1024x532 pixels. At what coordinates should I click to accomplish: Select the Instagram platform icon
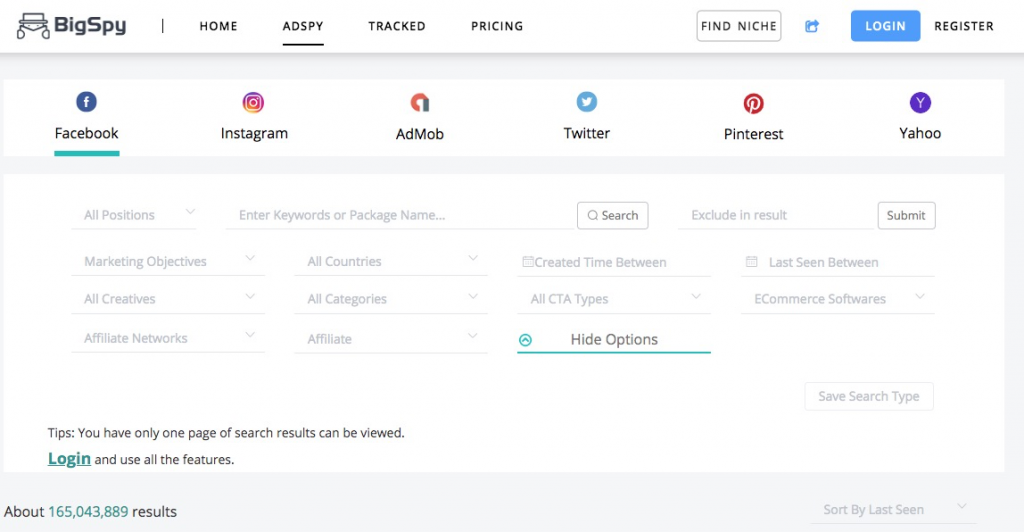tap(253, 102)
